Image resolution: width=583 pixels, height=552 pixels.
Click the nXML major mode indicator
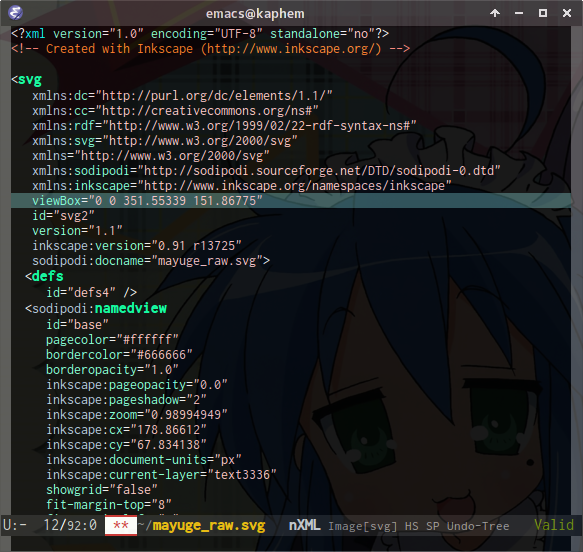click(x=305, y=525)
